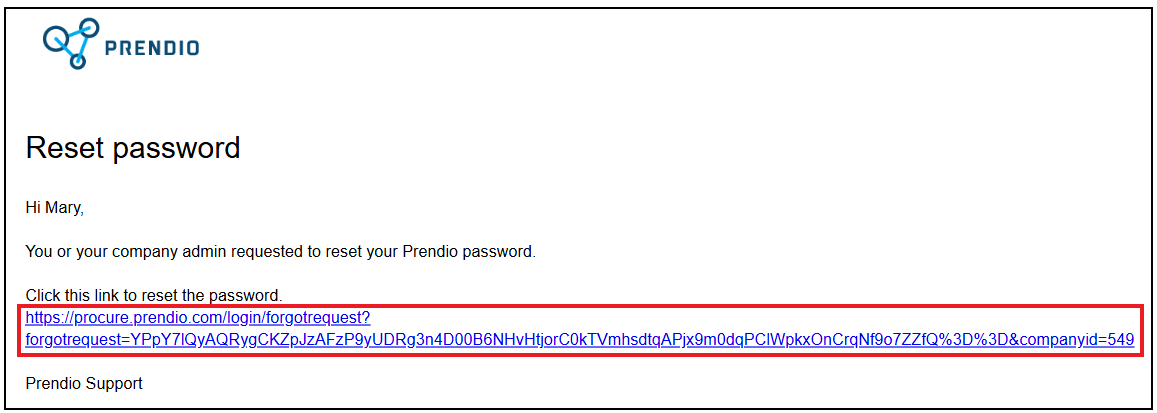Click the large left circle in logo
The image size is (1157, 413).
[x=56, y=36]
